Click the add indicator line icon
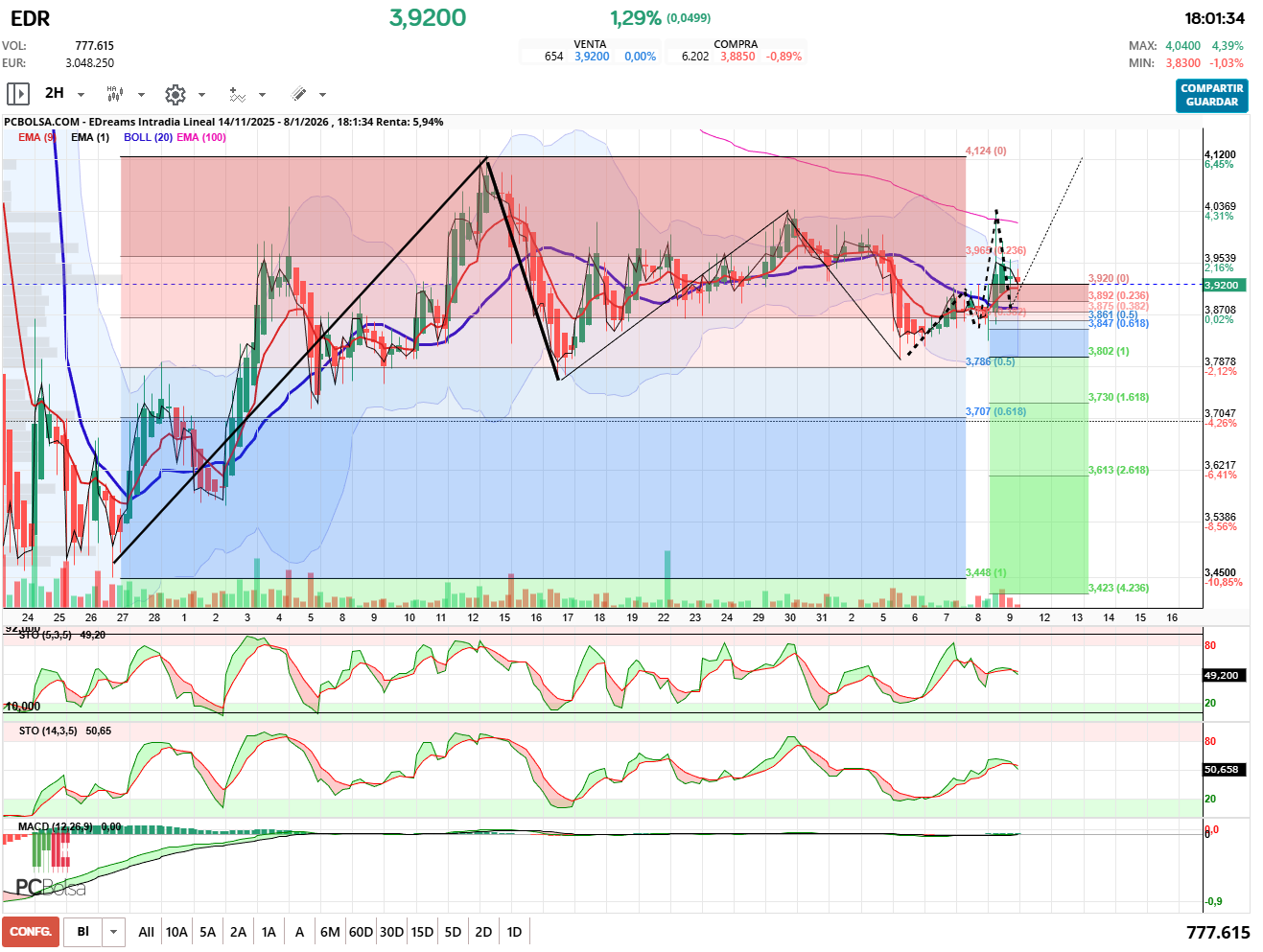The width and height of the screenshot is (1263, 952). coord(237,94)
